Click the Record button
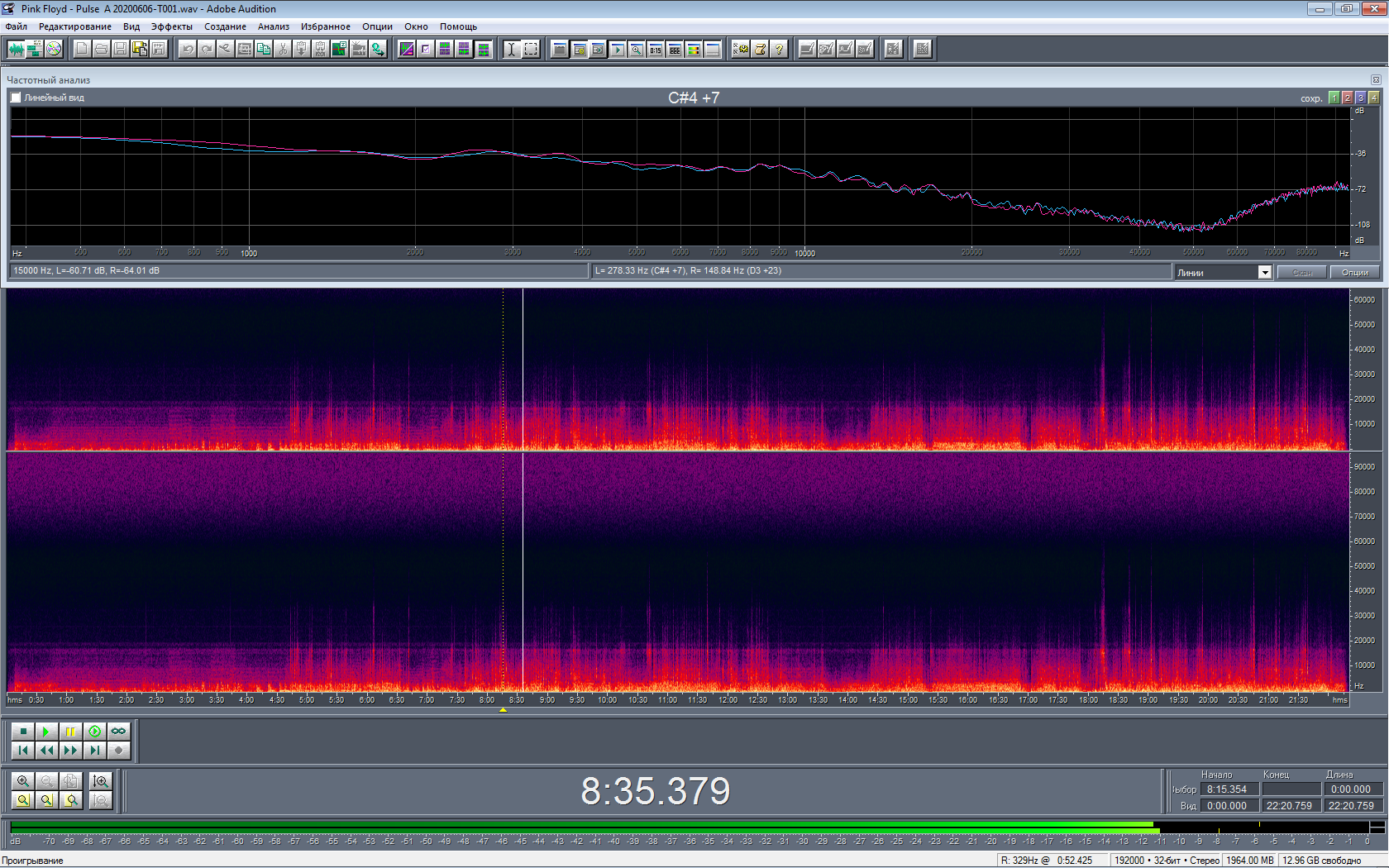The image size is (1389, 868). coord(119,750)
